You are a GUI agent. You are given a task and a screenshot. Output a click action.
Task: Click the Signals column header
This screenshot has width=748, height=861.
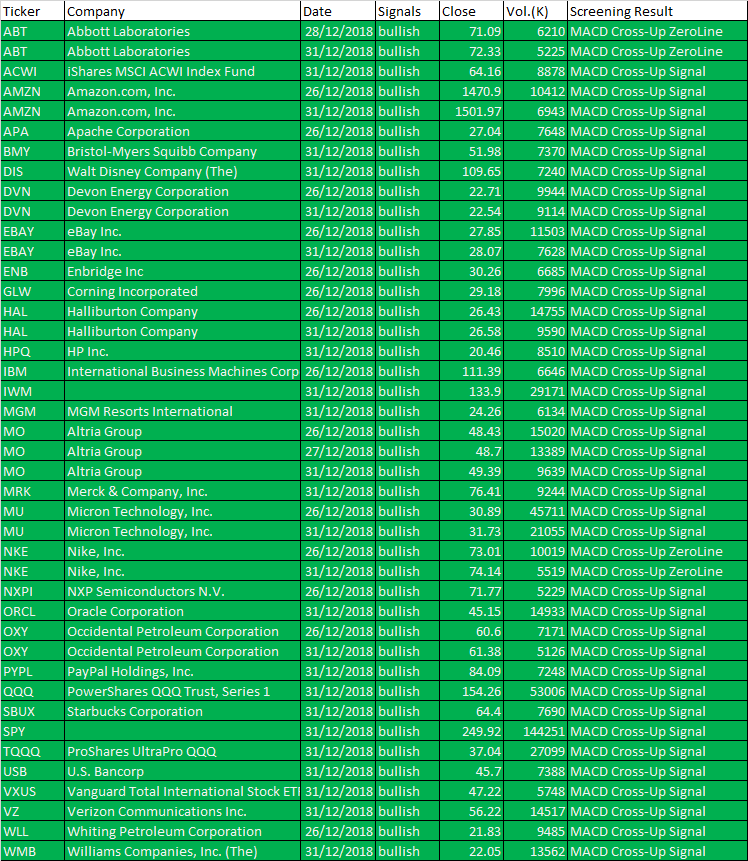click(x=408, y=11)
